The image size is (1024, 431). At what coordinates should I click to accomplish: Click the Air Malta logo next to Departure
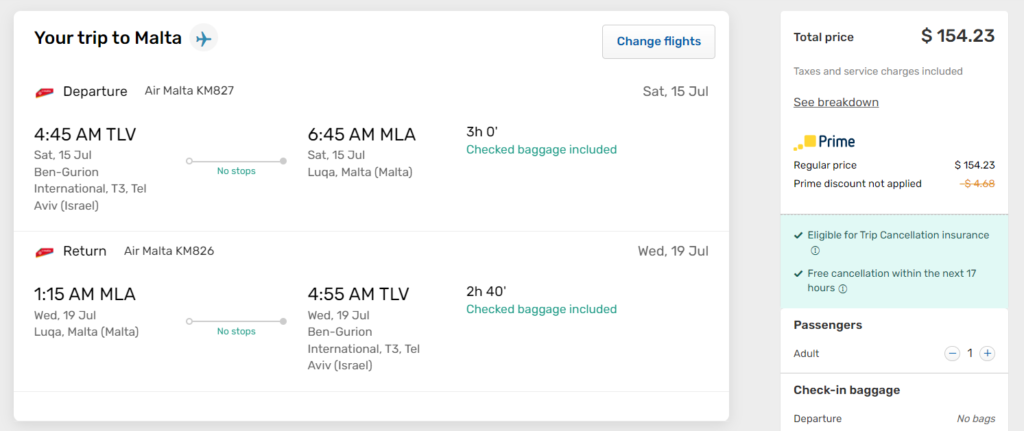coord(44,92)
